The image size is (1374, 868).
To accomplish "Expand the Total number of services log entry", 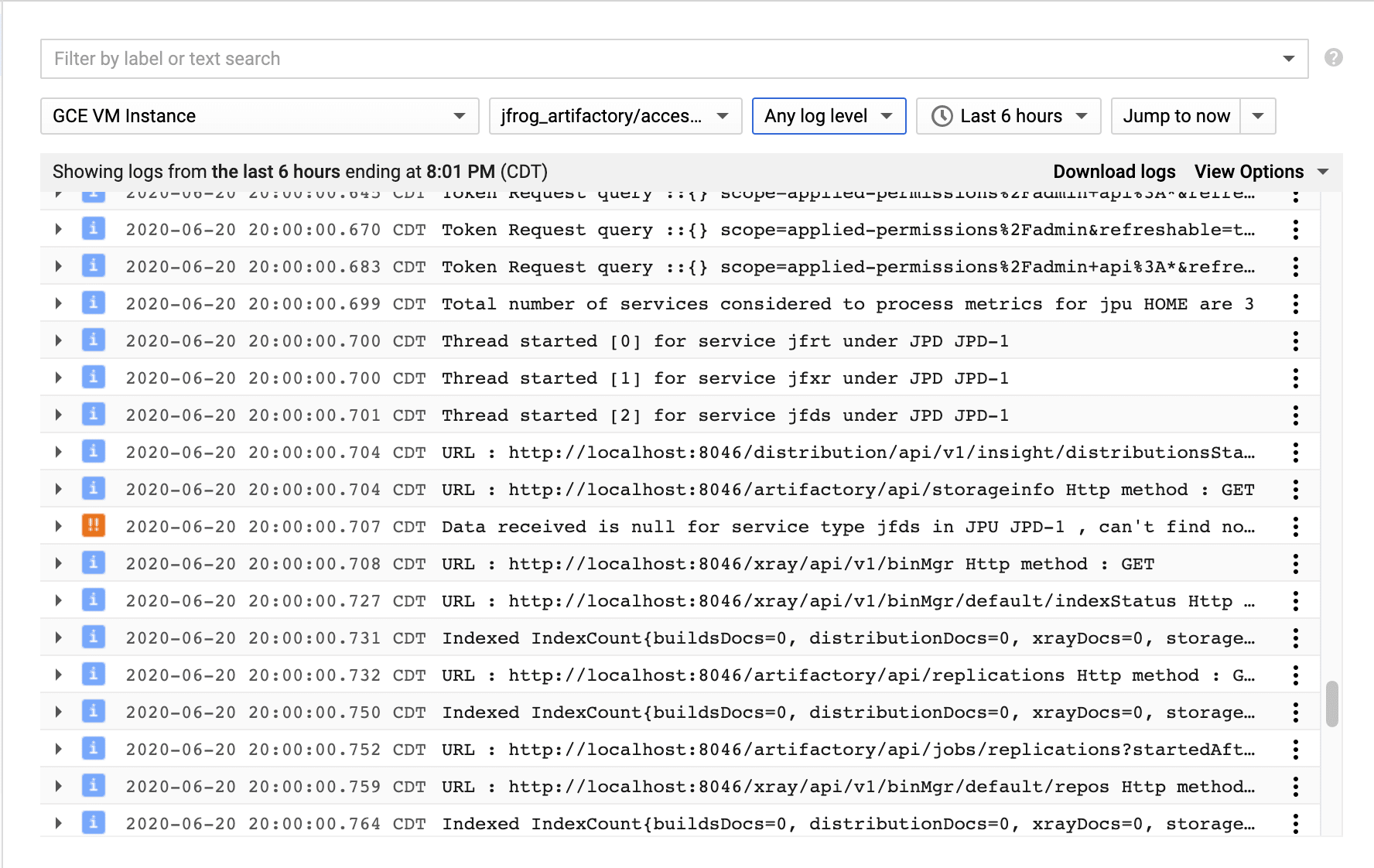I will click(x=59, y=304).
